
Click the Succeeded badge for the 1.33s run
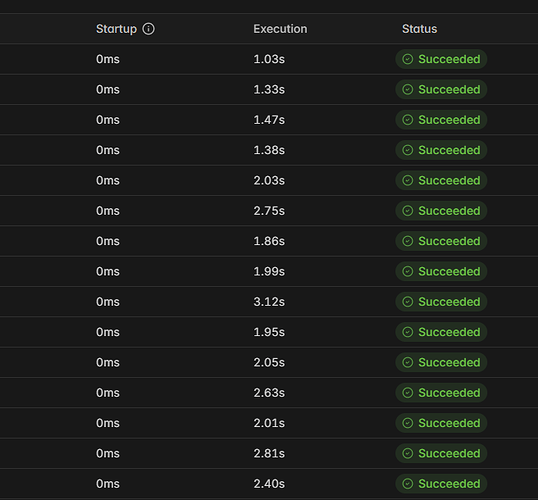[x=441, y=90]
